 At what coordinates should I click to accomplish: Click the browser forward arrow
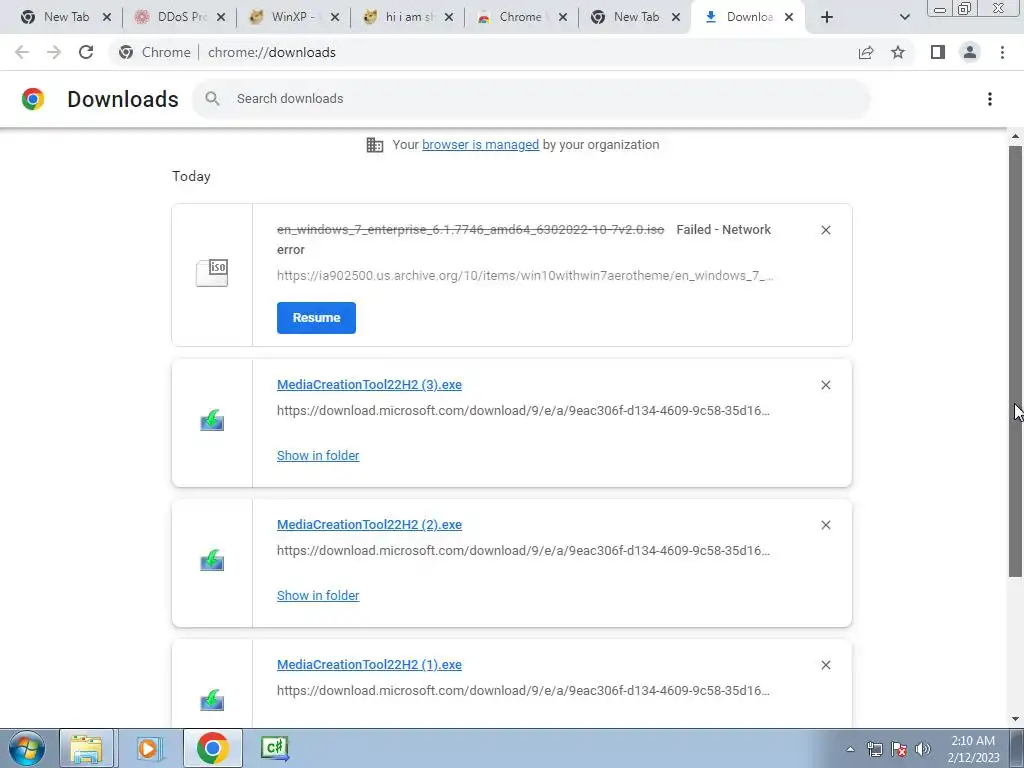tap(54, 52)
